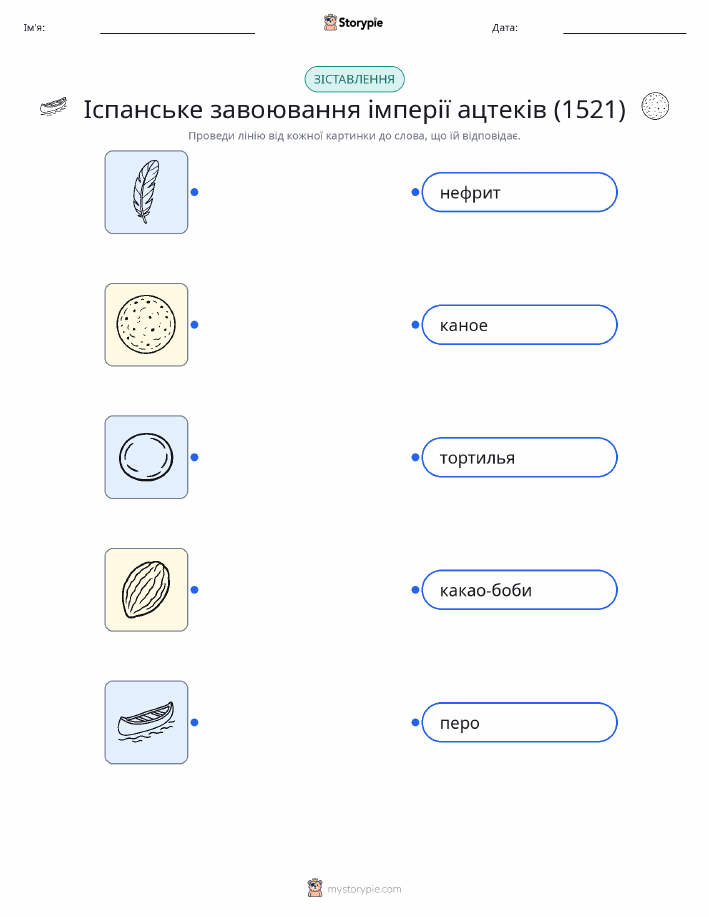
Task: Click the jade stone picture card
Action: 146,457
